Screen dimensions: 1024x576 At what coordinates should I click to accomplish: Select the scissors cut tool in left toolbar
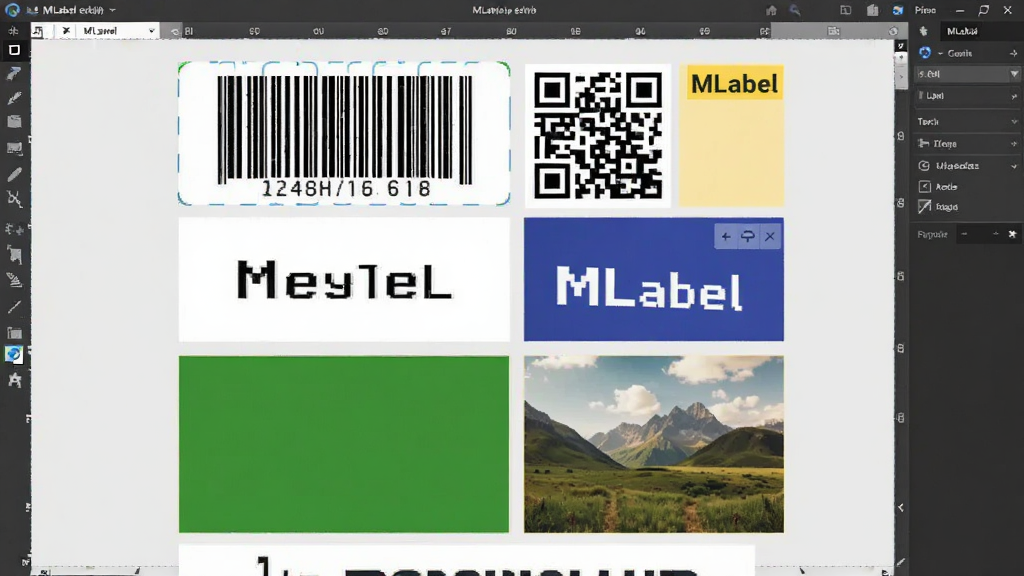pos(14,199)
